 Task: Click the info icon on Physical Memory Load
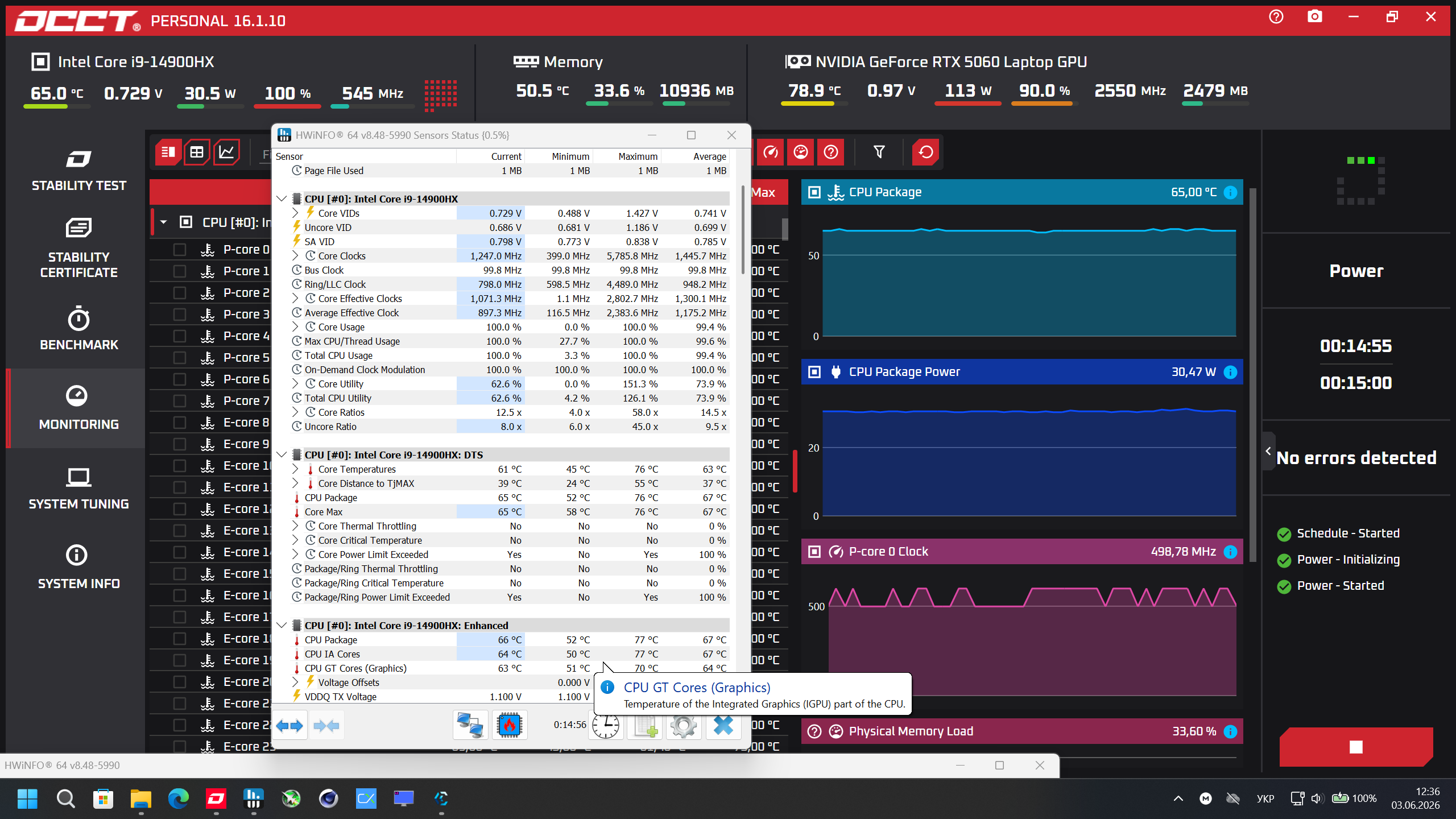pos(1230,731)
